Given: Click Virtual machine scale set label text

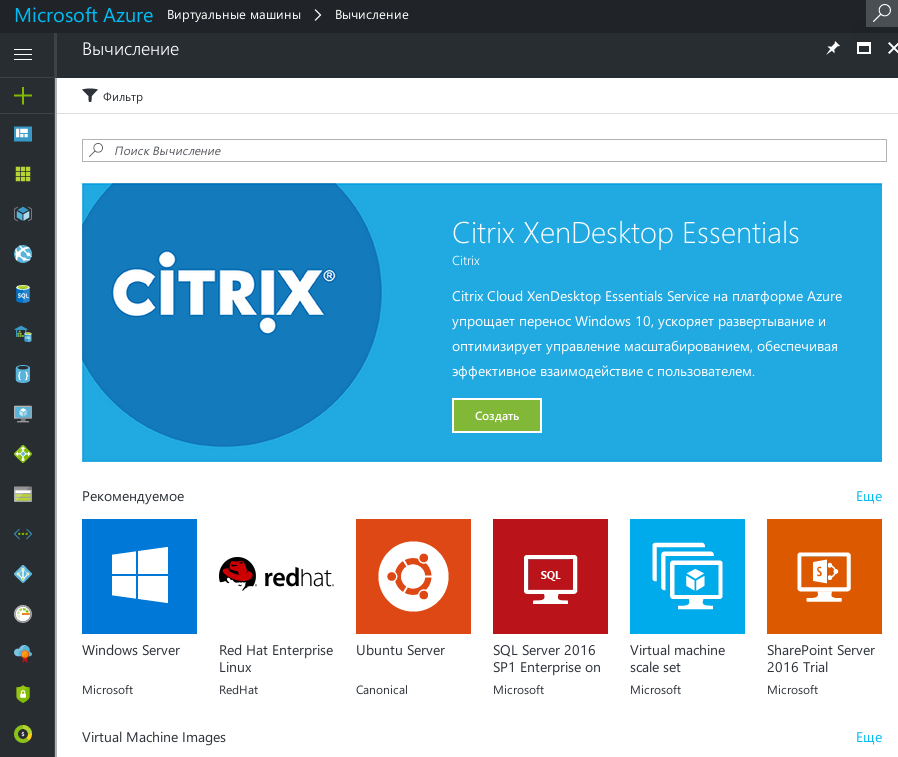Looking at the screenshot, I should [x=678, y=659].
